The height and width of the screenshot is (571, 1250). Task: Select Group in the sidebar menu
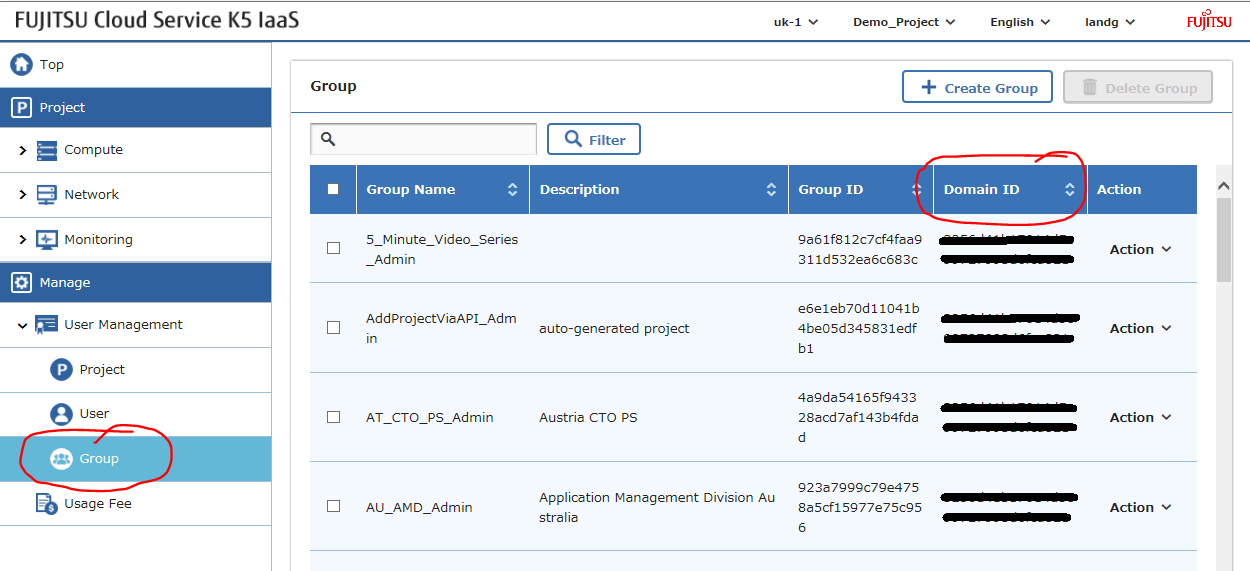99,459
